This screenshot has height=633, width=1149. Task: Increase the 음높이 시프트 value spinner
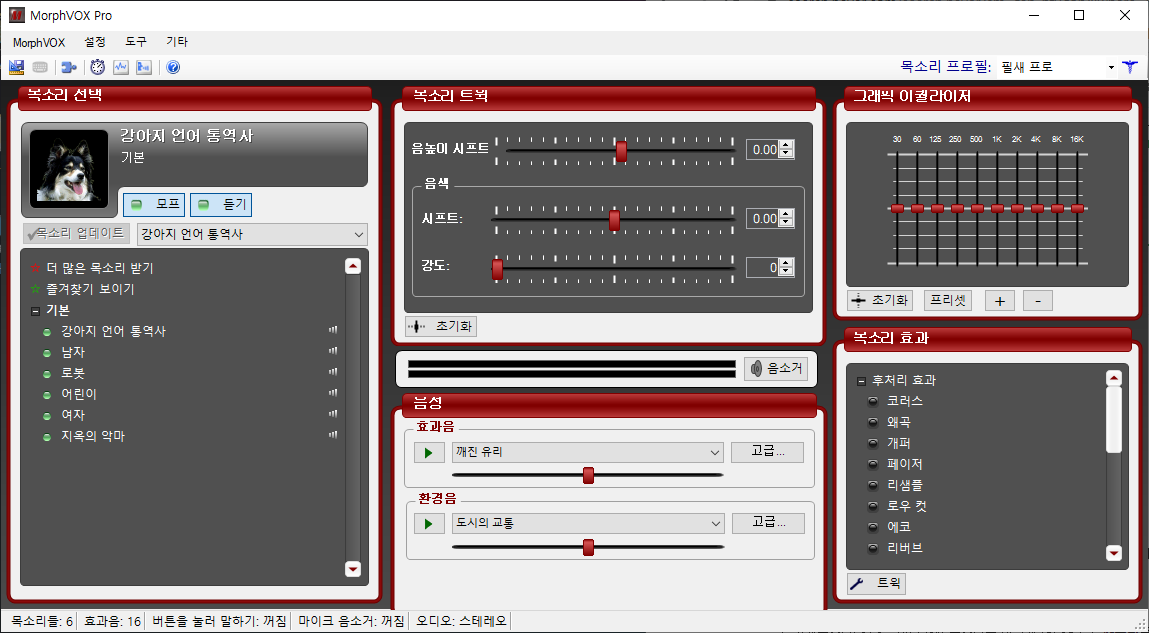pyautogui.click(x=786, y=145)
